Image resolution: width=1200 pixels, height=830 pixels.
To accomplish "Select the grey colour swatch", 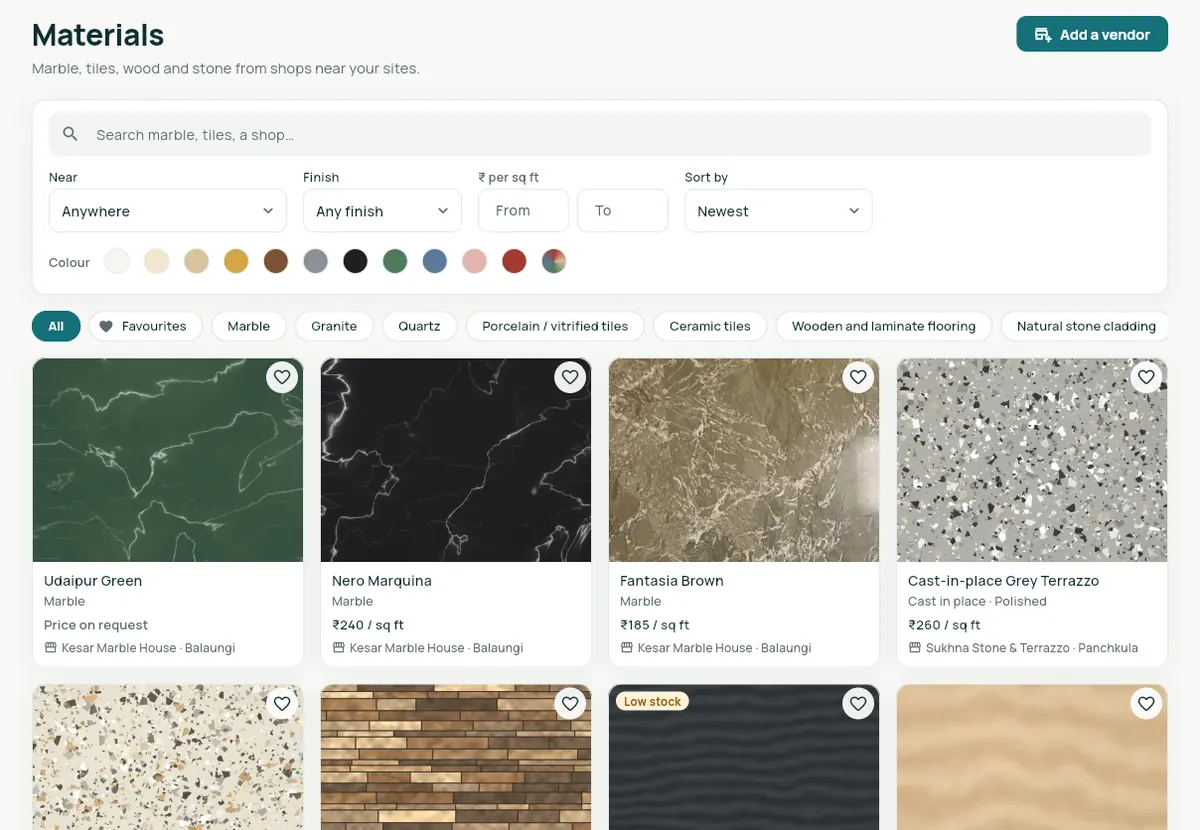I will pos(316,262).
